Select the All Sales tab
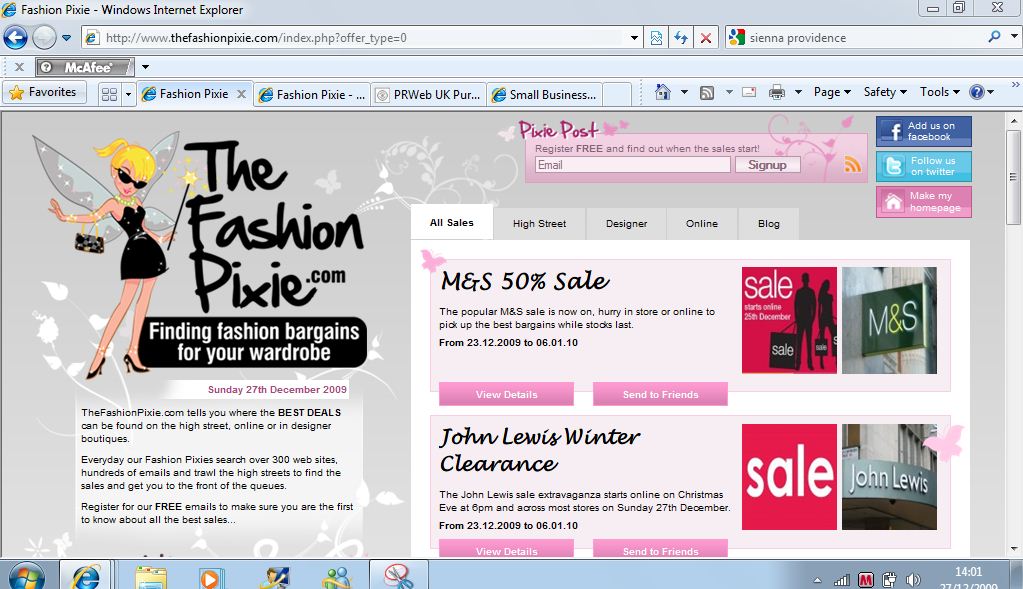Viewport: 1023px width, 589px height. click(x=451, y=223)
